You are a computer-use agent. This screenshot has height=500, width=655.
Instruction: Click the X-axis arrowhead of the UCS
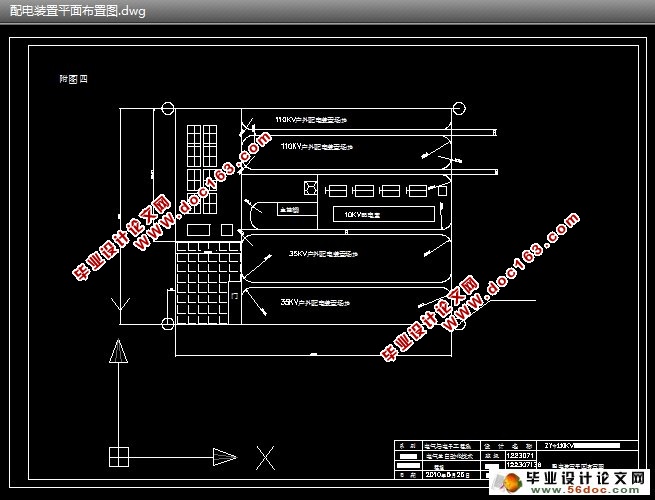pos(225,457)
